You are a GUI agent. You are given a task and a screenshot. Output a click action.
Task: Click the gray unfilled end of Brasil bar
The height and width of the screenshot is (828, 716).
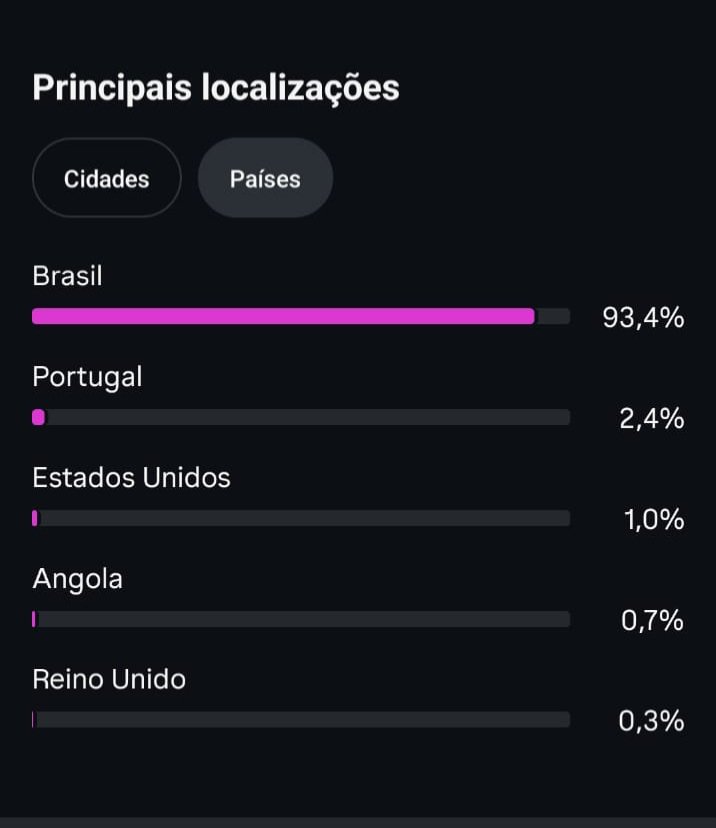553,316
